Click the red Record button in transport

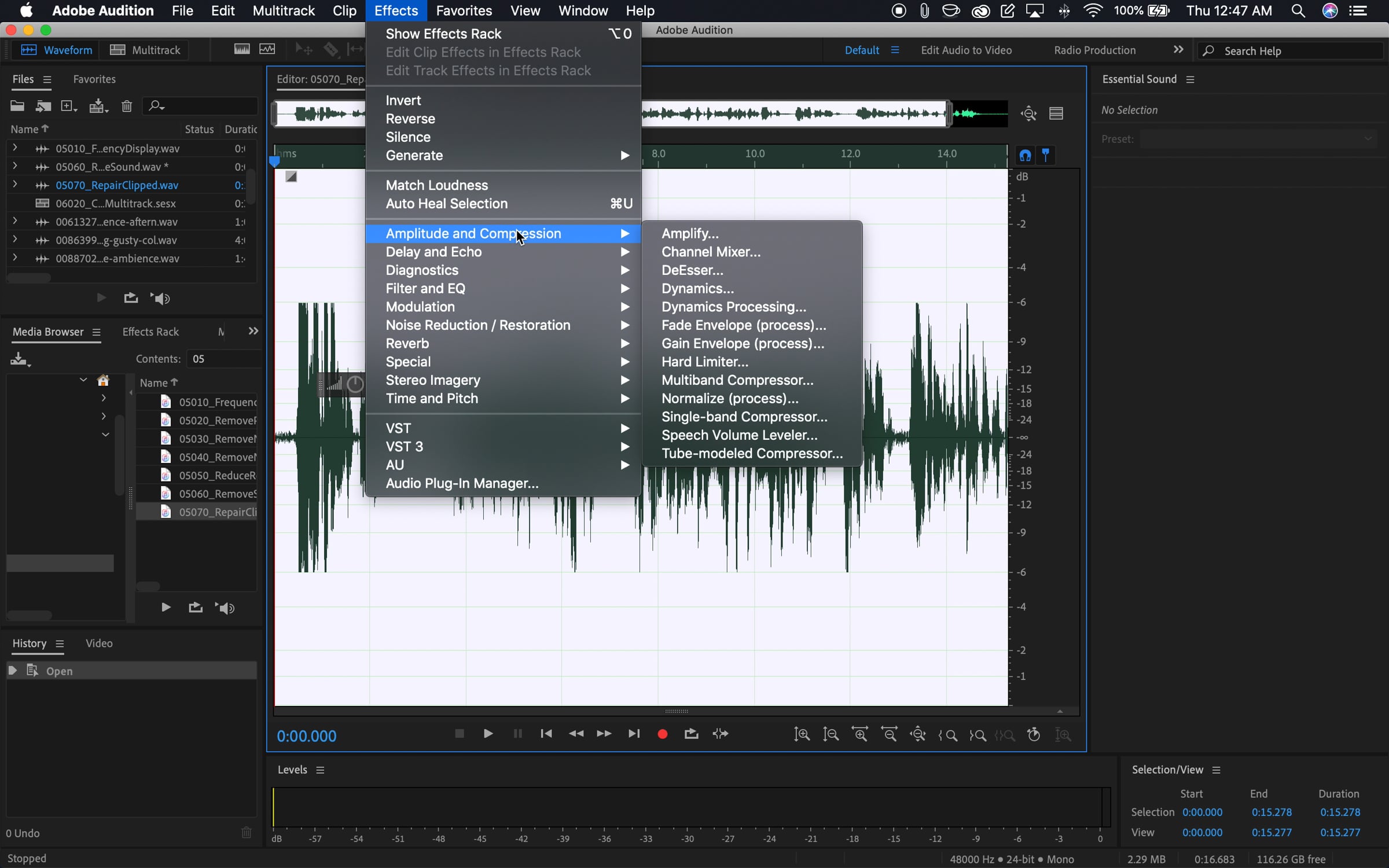click(x=663, y=734)
